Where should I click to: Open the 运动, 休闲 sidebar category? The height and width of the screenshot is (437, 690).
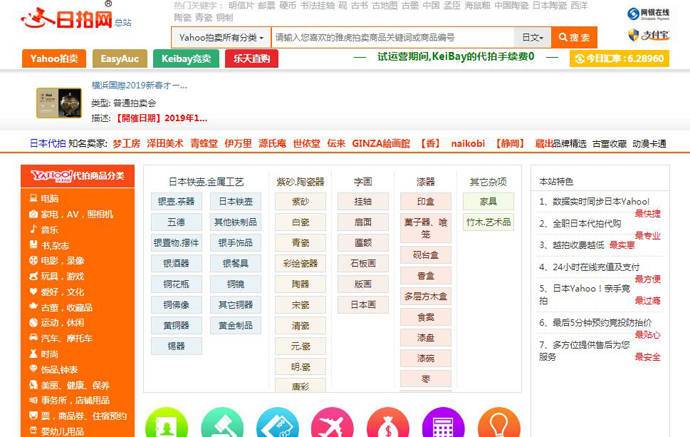pyautogui.click(x=56, y=323)
